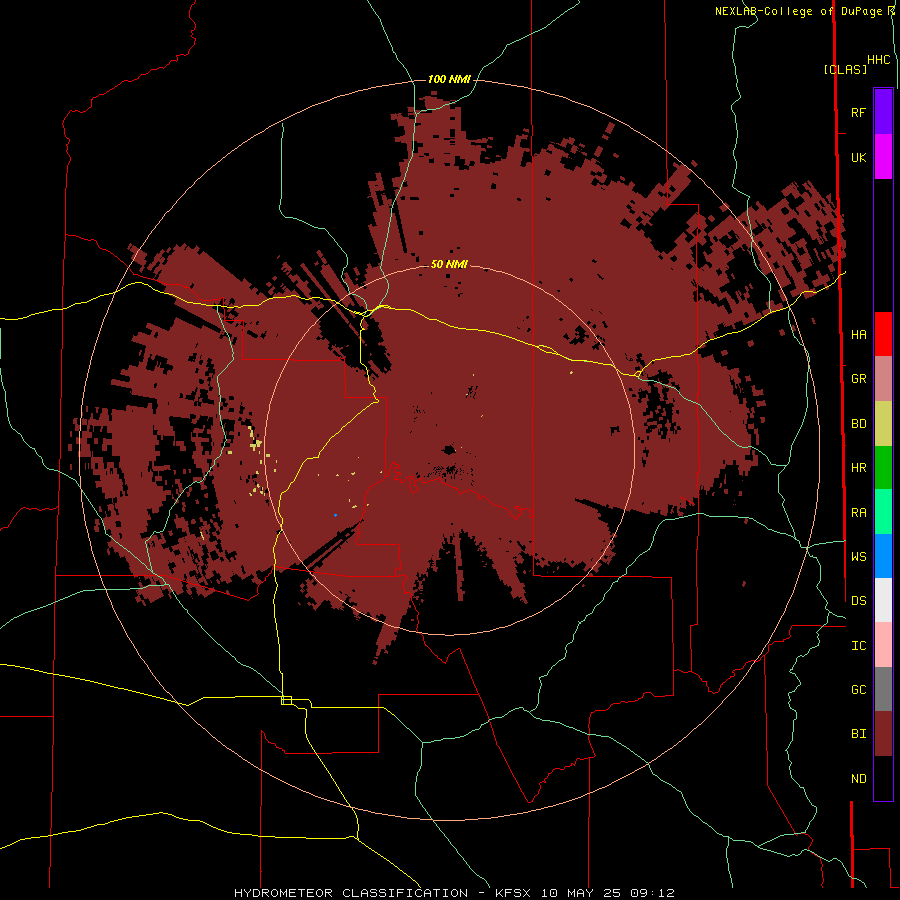Screen dimensions: 900x900
Task: Click the HA red legend swatch
Action: 883,334
